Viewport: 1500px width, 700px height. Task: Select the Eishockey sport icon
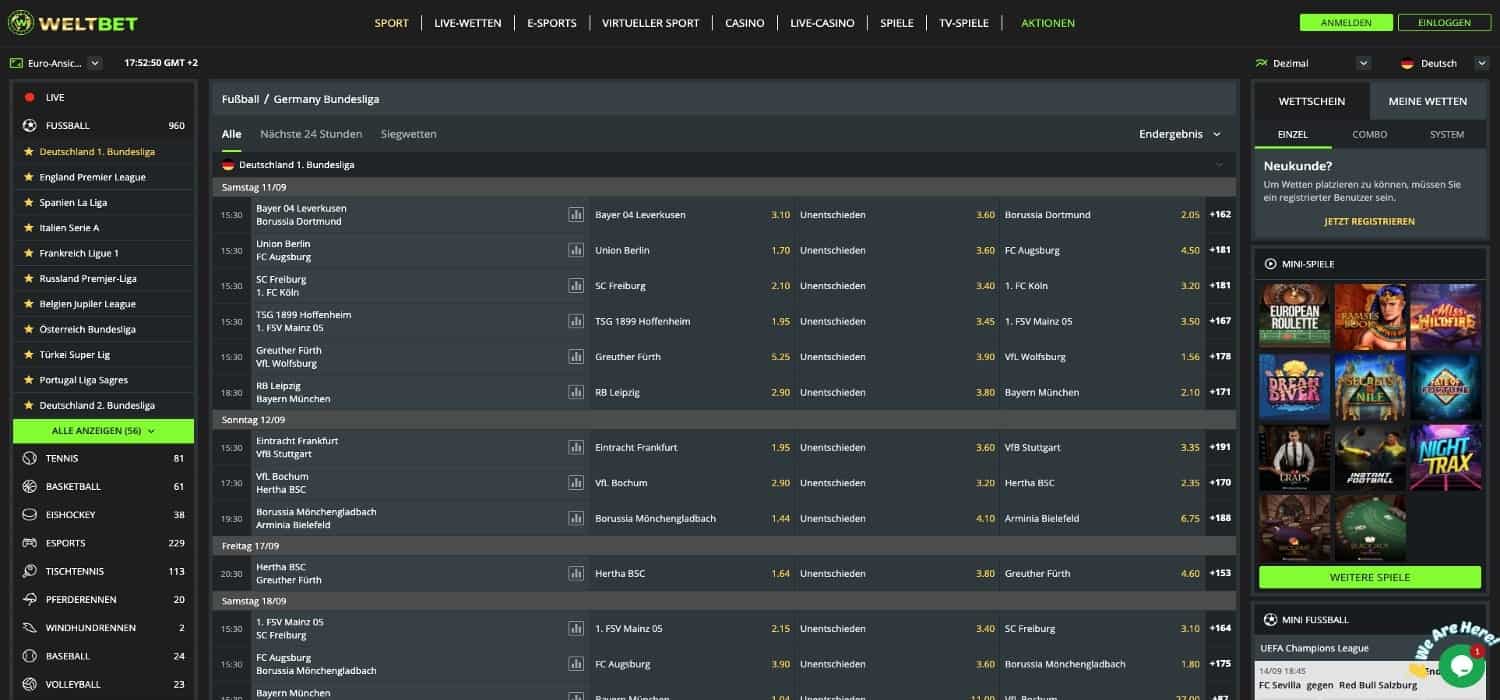point(29,515)
